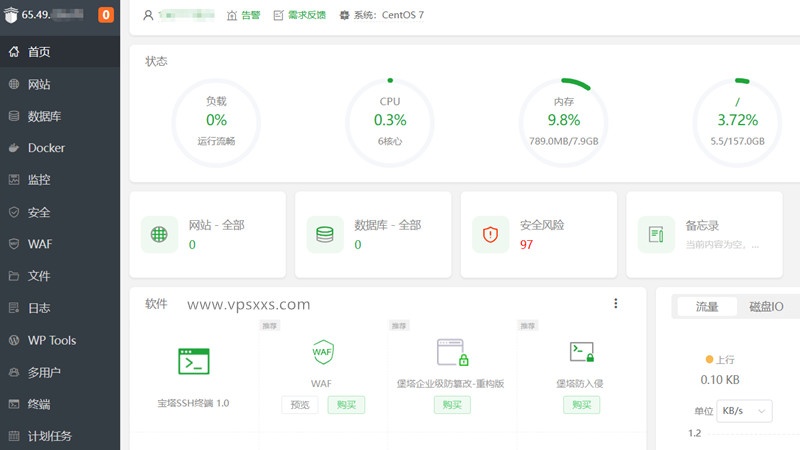Click the / disk 3.72% usage gauge
The width and height of the screenshot is (800, 450).
[737, 122]
